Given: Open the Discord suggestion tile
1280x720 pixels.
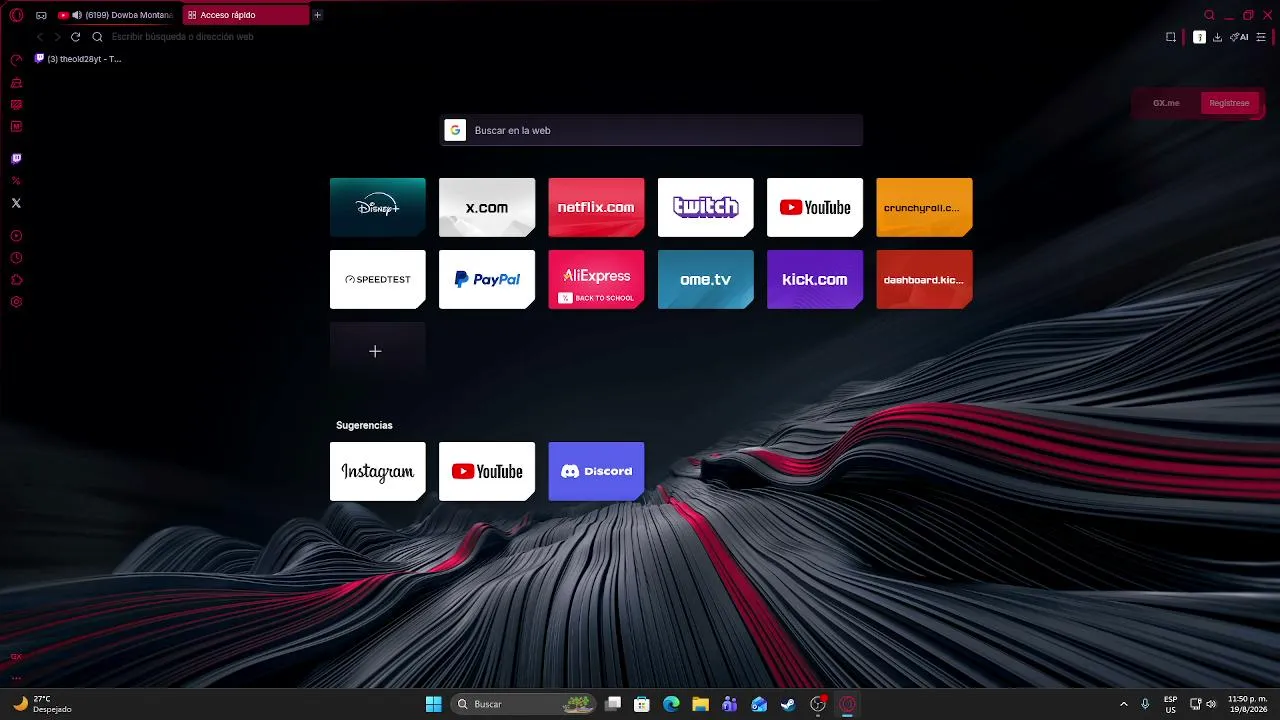Looking at the screenshot, I should pos(596,471).
